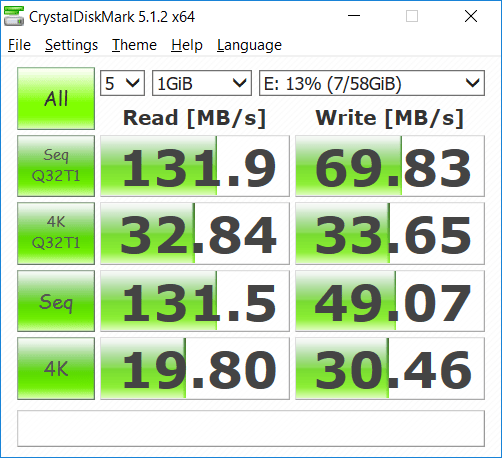Click the empty comment field at bottom
The image size is (502, 458).
(x=251, y=428)
